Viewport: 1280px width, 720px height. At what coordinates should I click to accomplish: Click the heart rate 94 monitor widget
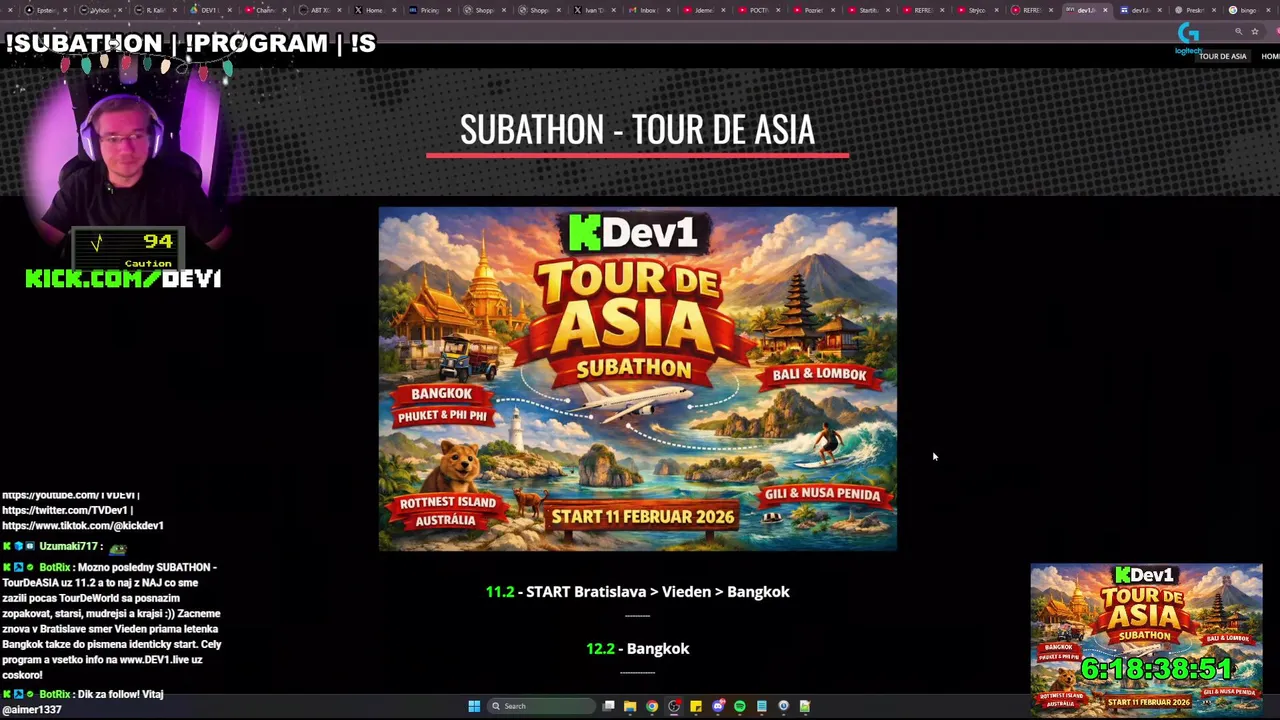pyautogui.click(x=128, y=247)
